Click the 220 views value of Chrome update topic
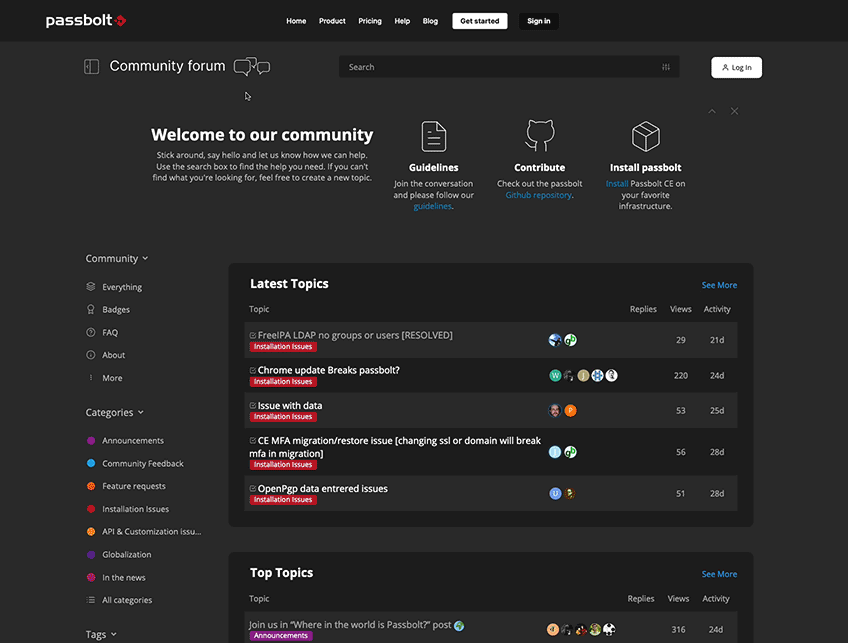 pos(681,375)
